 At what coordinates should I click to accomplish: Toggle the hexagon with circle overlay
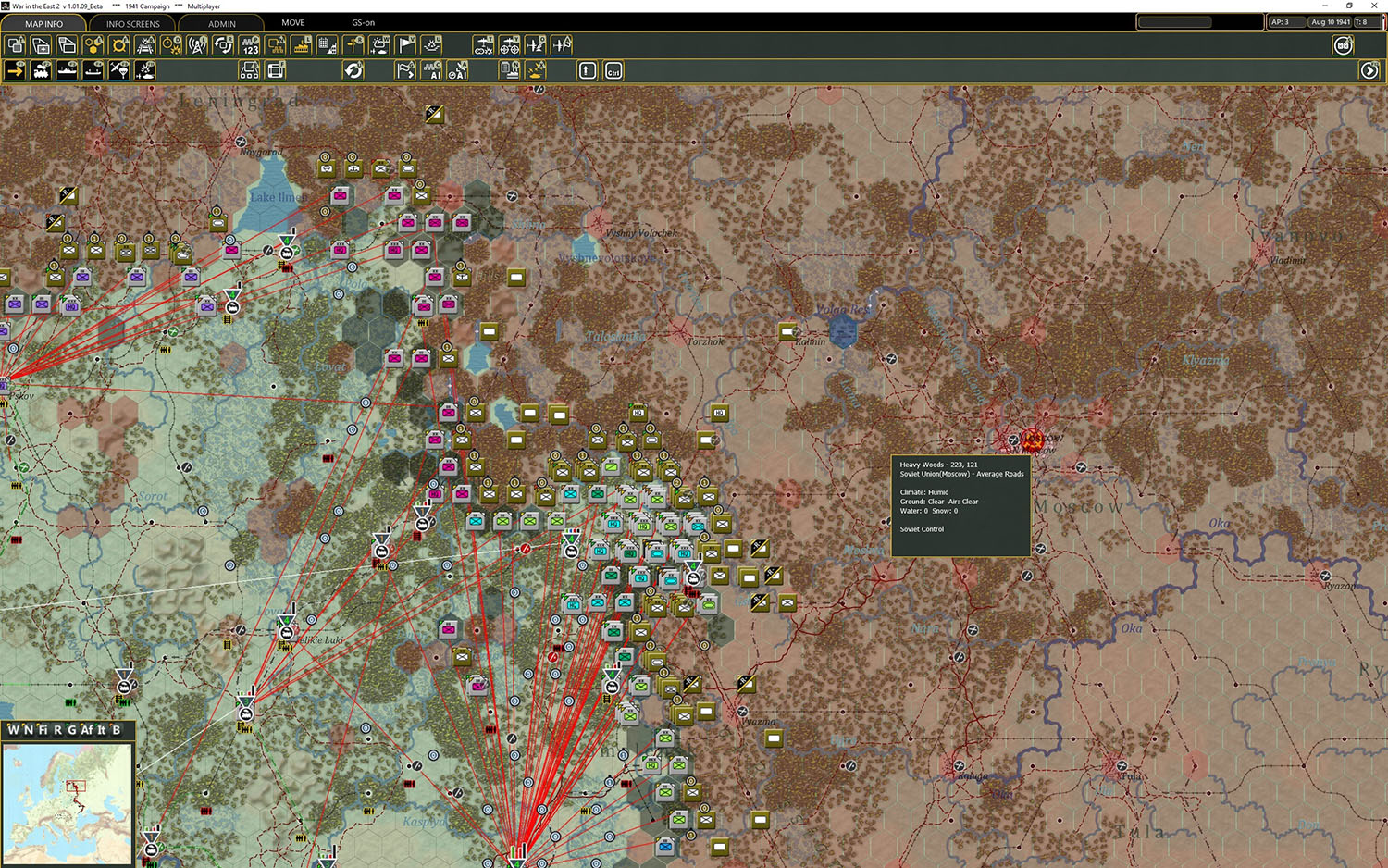pos(119,44)
